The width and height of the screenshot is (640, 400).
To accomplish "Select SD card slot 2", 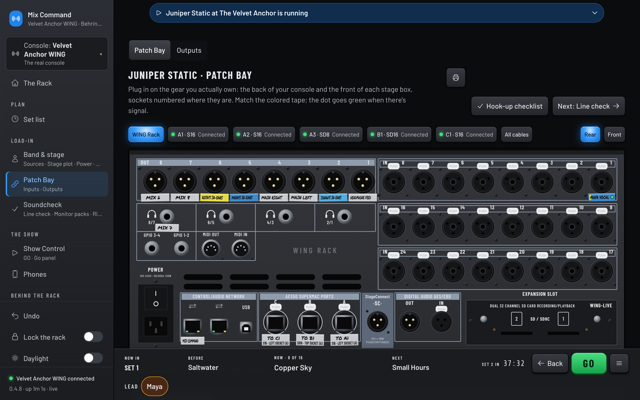I will pyautogui.click(x=516, y=319).
